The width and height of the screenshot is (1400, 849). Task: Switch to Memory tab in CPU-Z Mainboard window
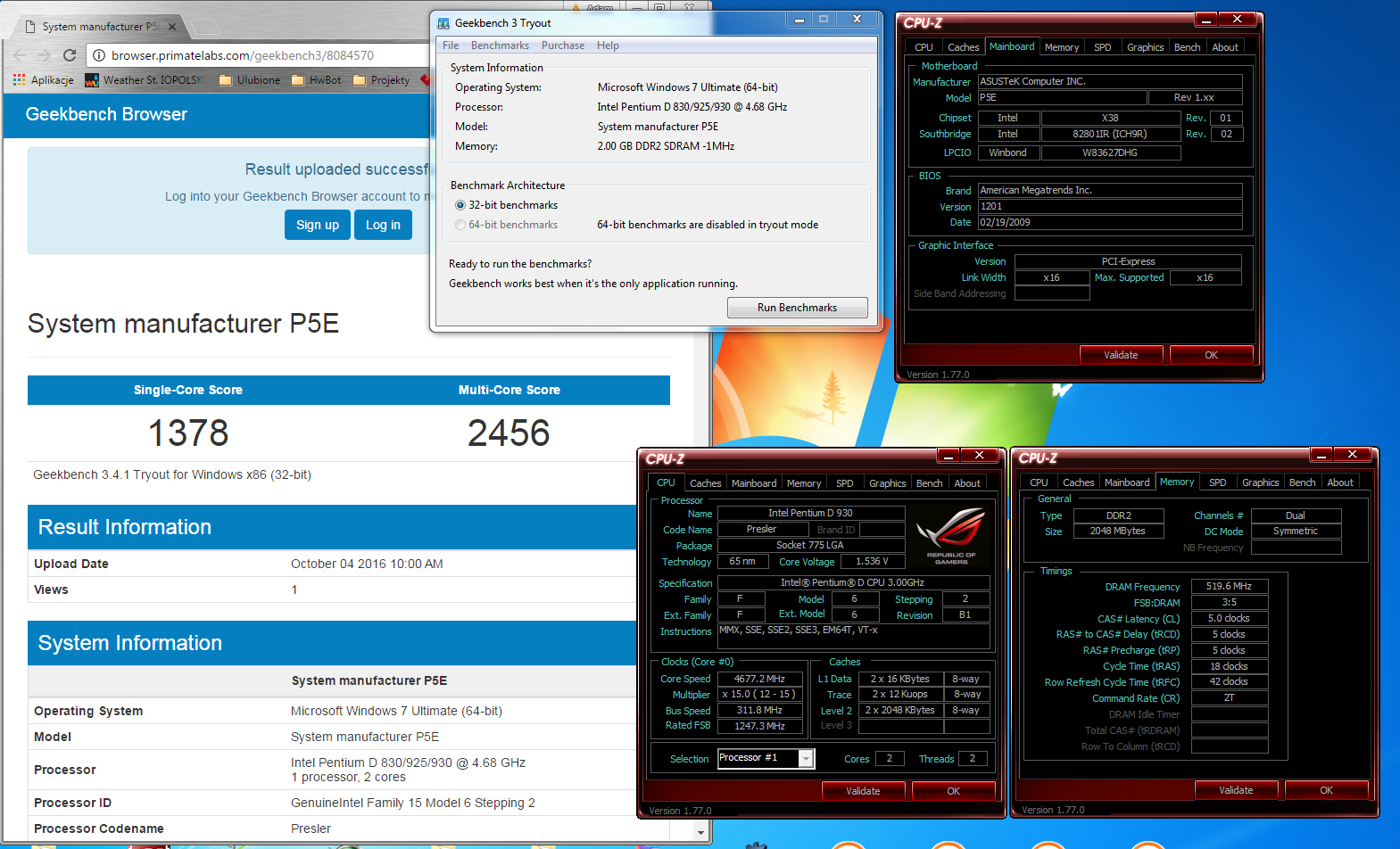pyautogui.click(x=1062, y=47)
